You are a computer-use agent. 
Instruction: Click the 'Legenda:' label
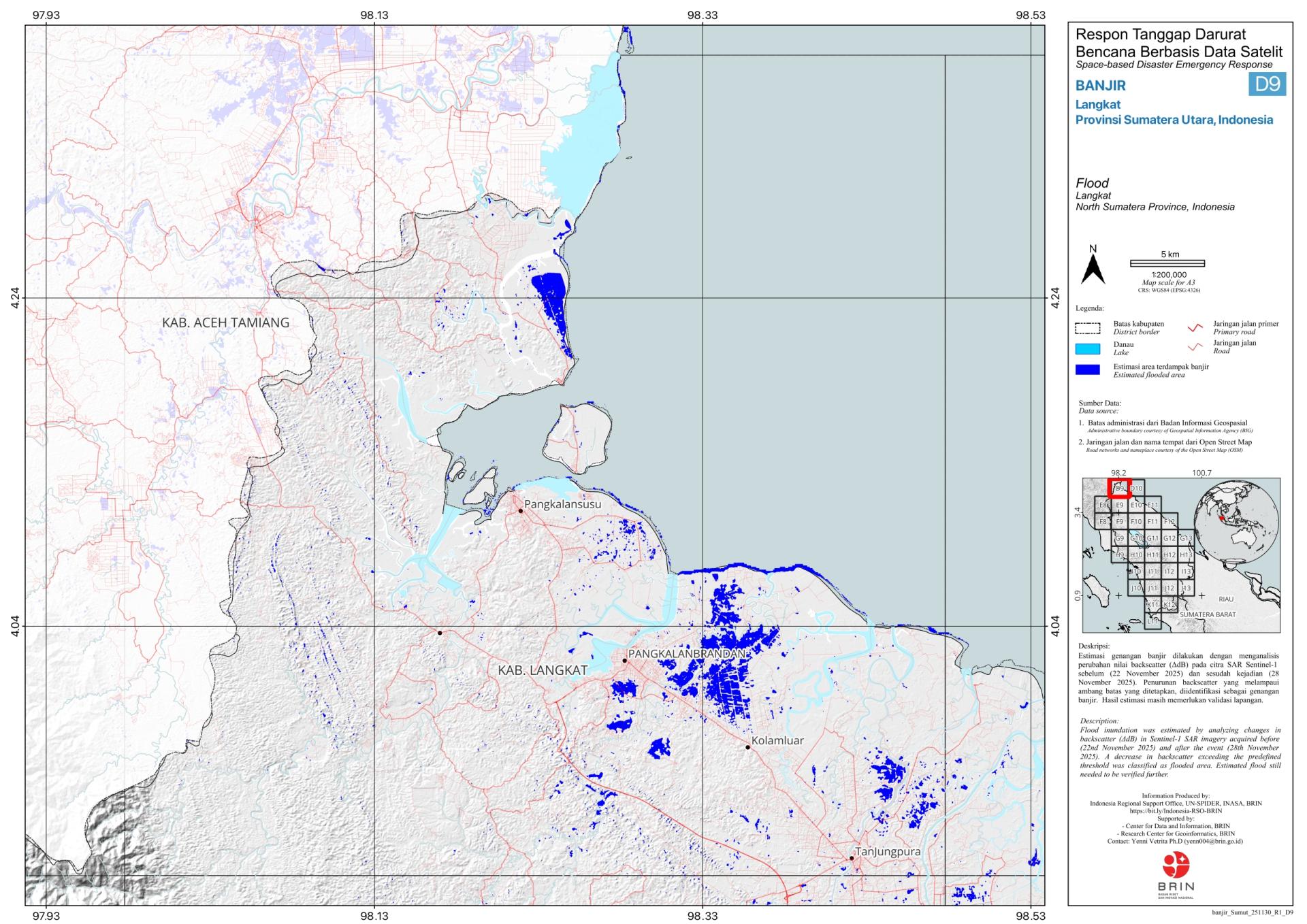pos(1091,308)
